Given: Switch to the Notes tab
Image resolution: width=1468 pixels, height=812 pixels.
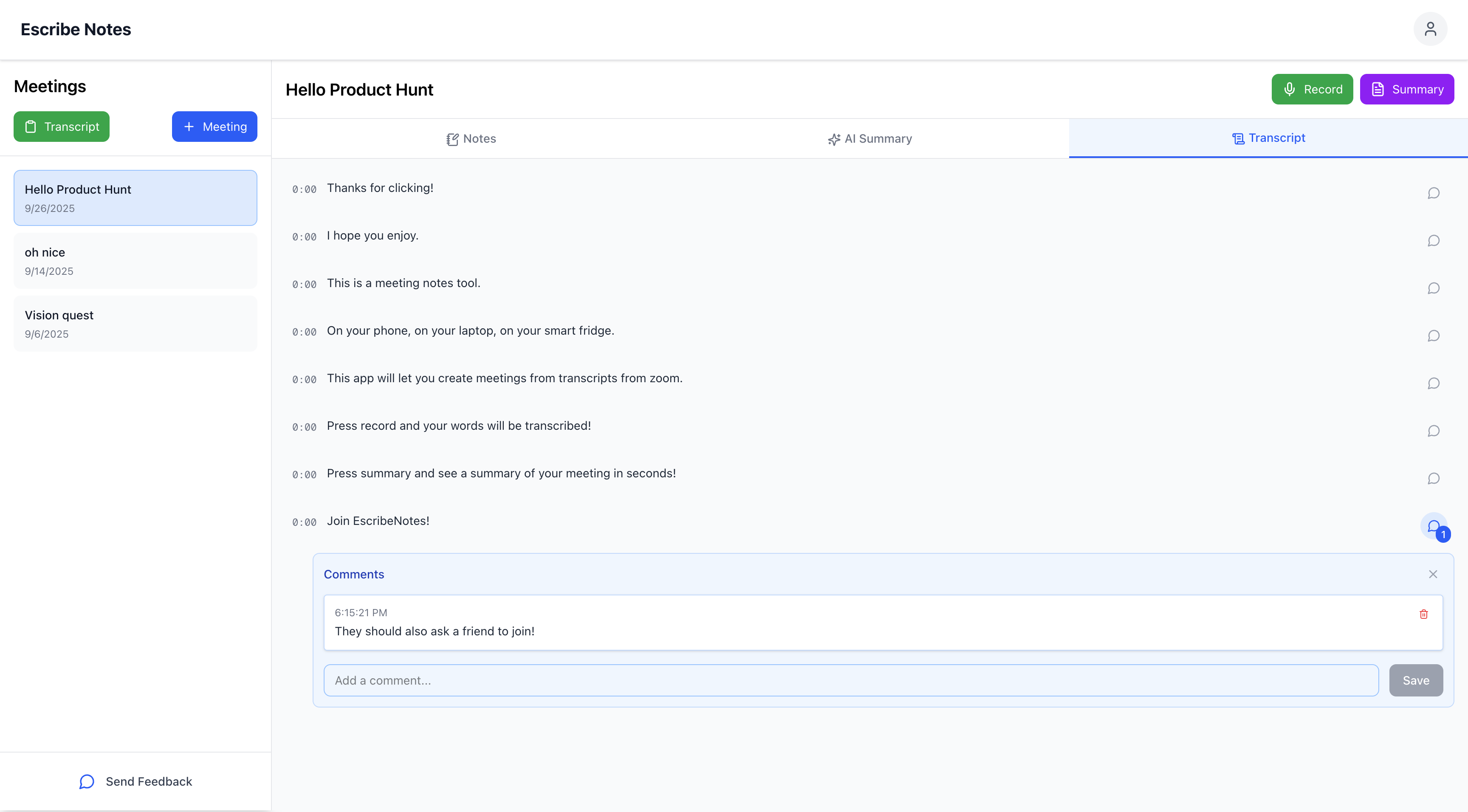Looking at the screenshot, I should (471, 138).
